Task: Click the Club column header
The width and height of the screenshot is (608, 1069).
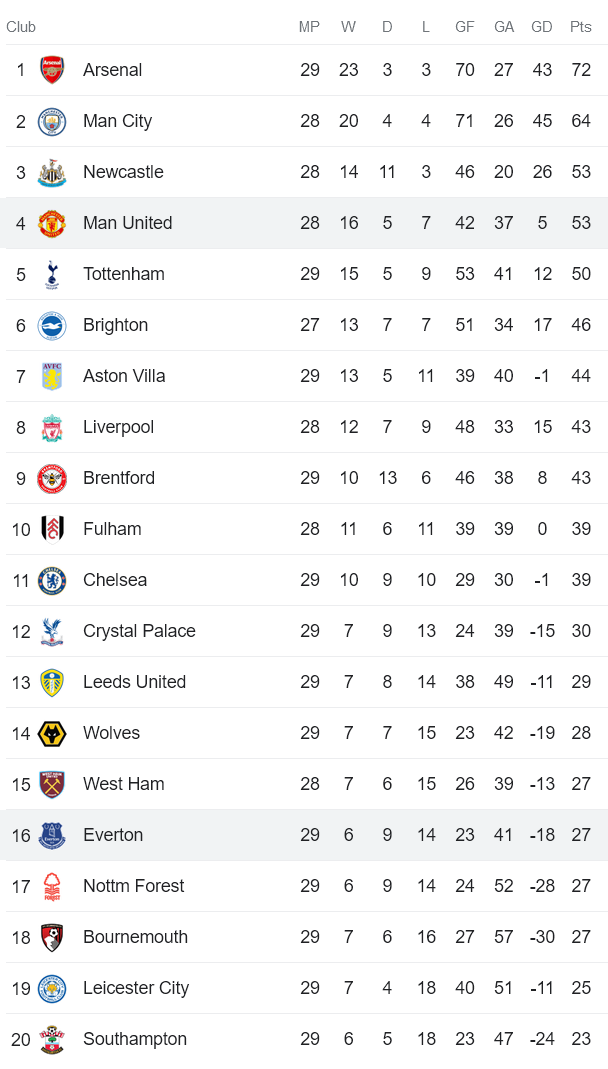Action: click(21, 27)
